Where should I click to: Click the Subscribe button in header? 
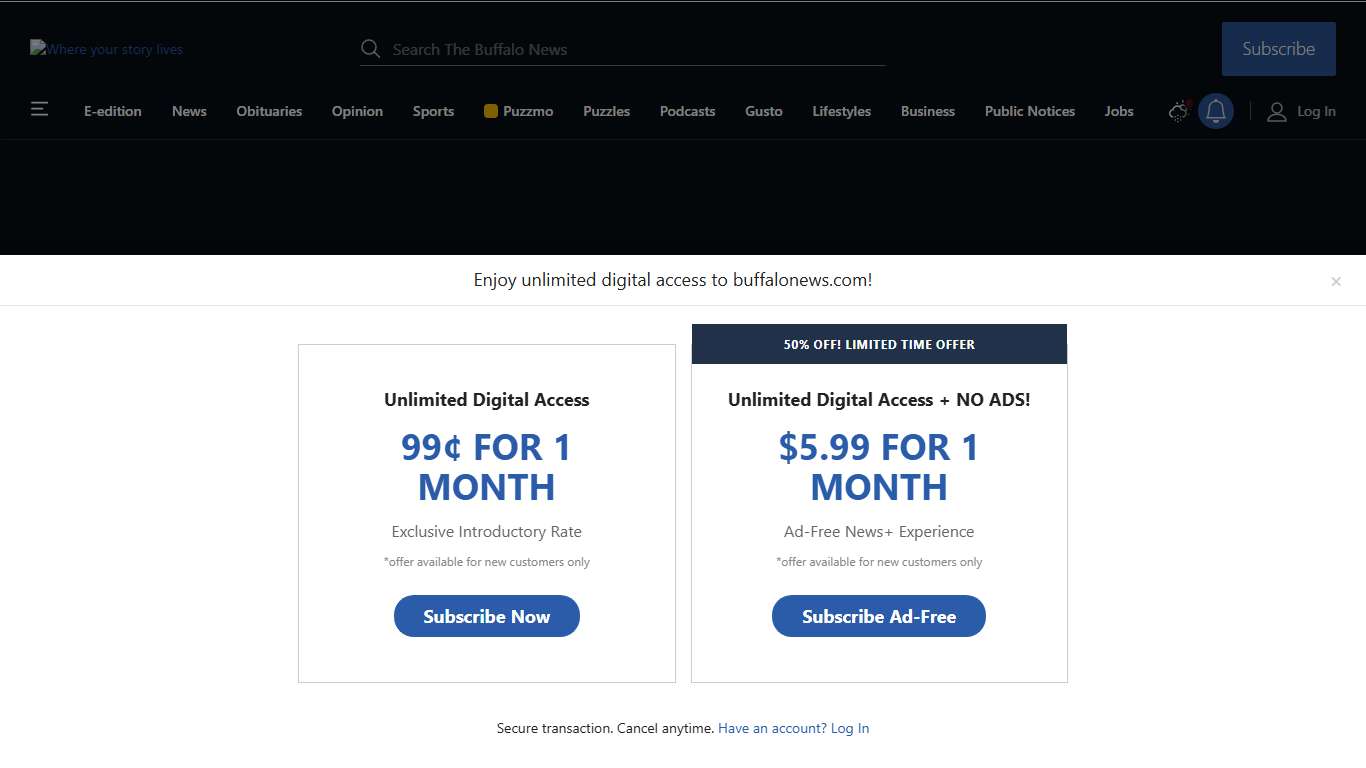point(1278,49)
